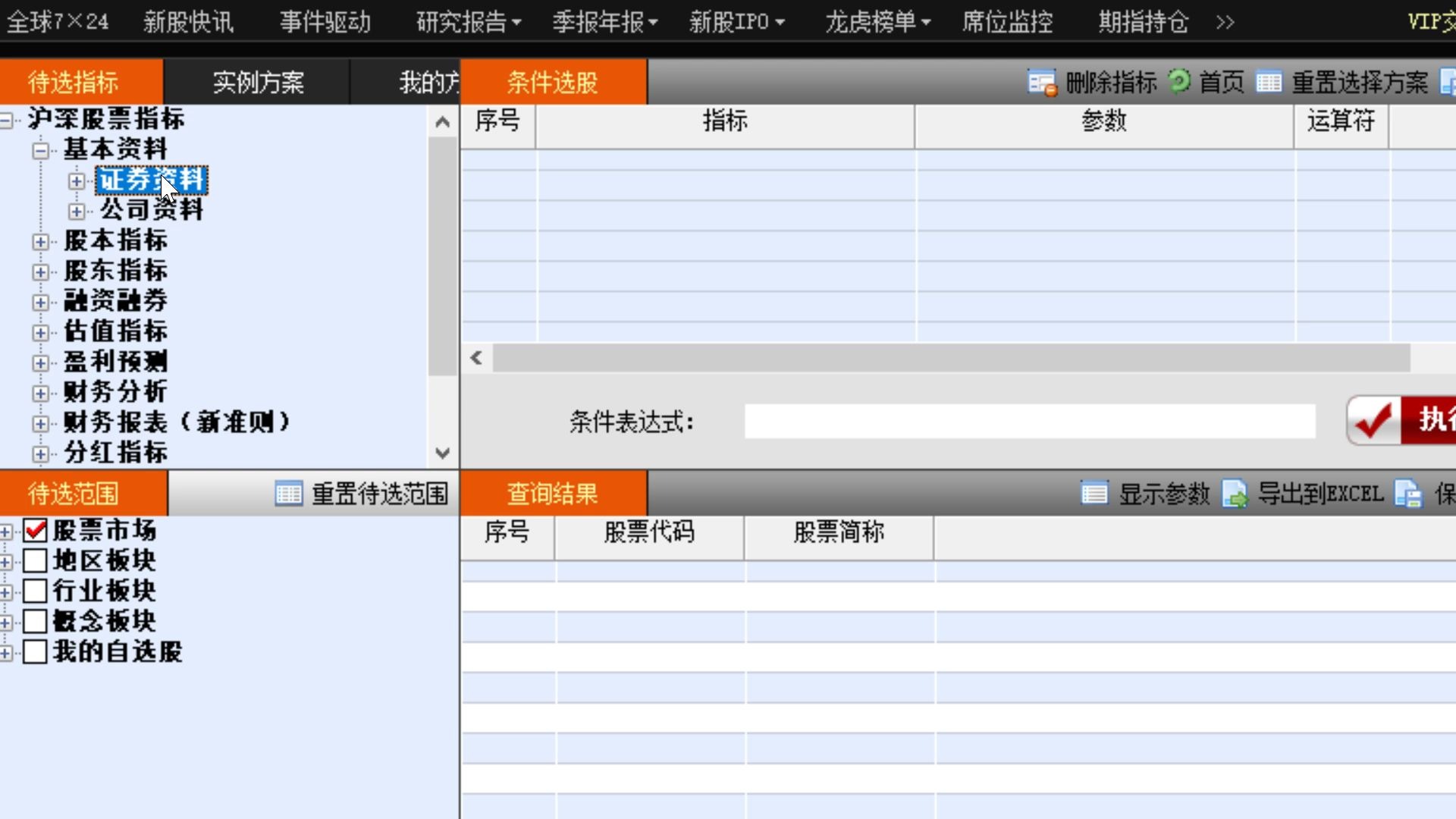Select the 待选范围 tab
Viewport: 1456px width, 819px height.
[83, 494]
